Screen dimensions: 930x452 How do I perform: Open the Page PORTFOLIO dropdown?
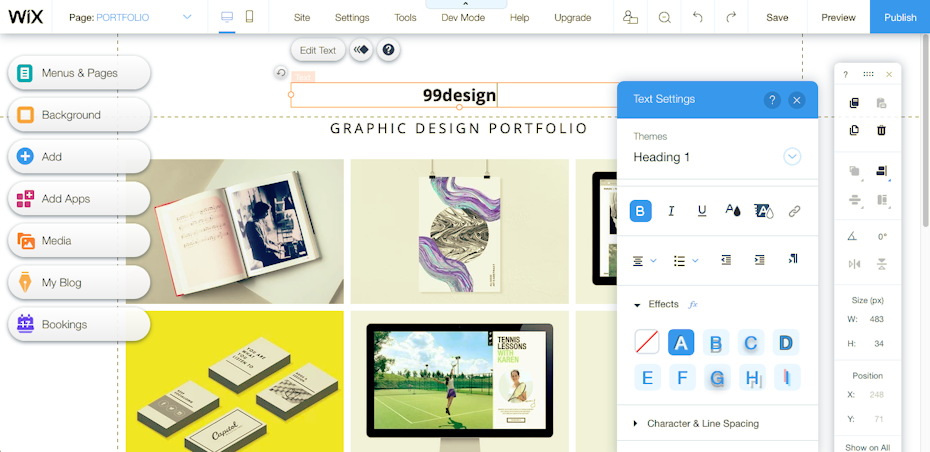[187, 17]
